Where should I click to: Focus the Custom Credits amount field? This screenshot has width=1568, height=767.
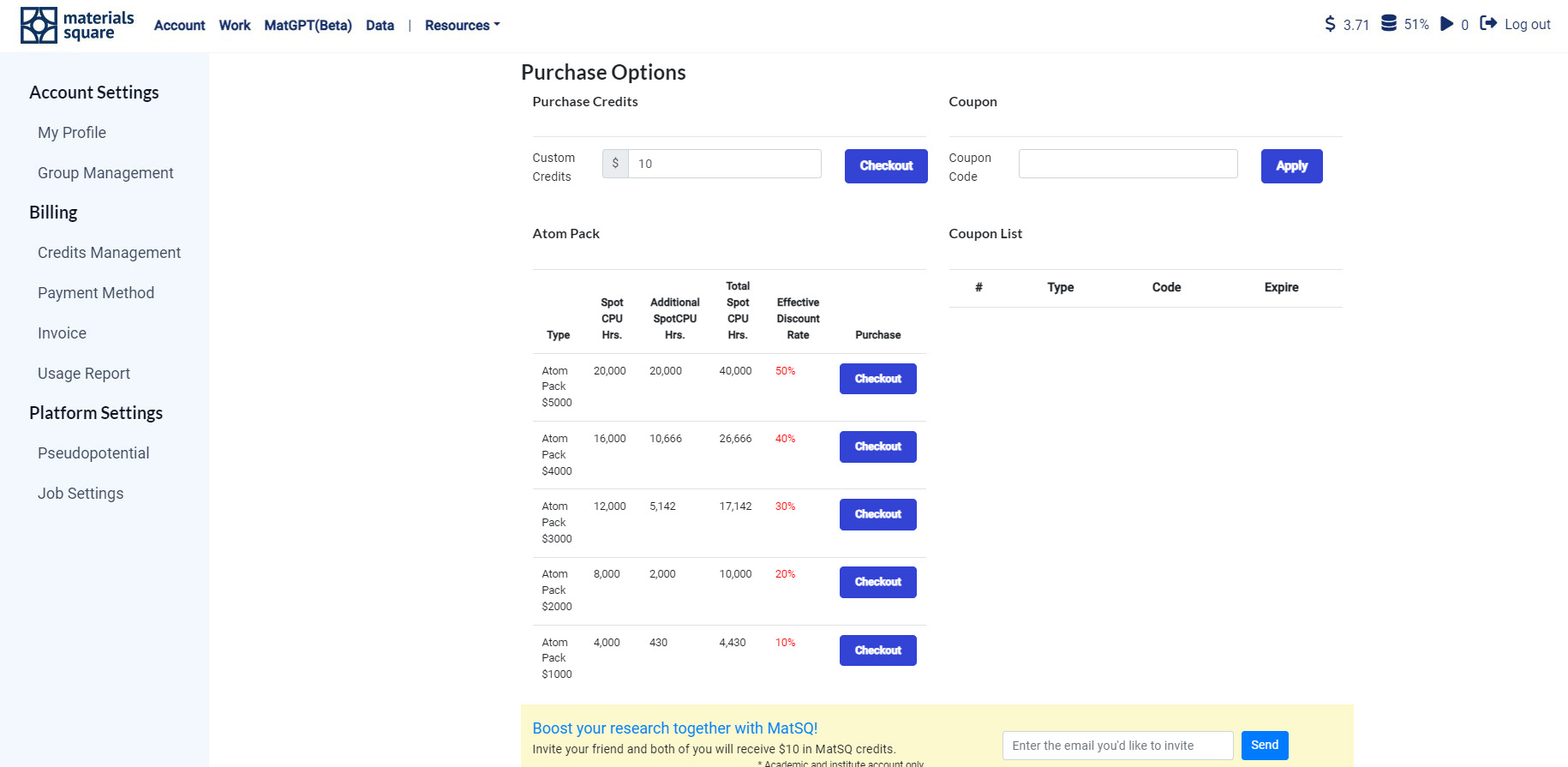coord(724,164)
